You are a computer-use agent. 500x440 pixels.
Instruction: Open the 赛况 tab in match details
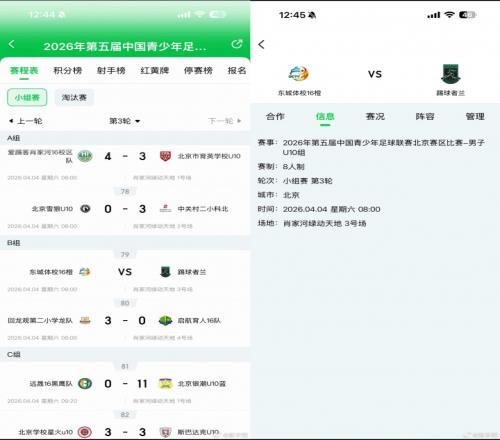coord(375,116)
